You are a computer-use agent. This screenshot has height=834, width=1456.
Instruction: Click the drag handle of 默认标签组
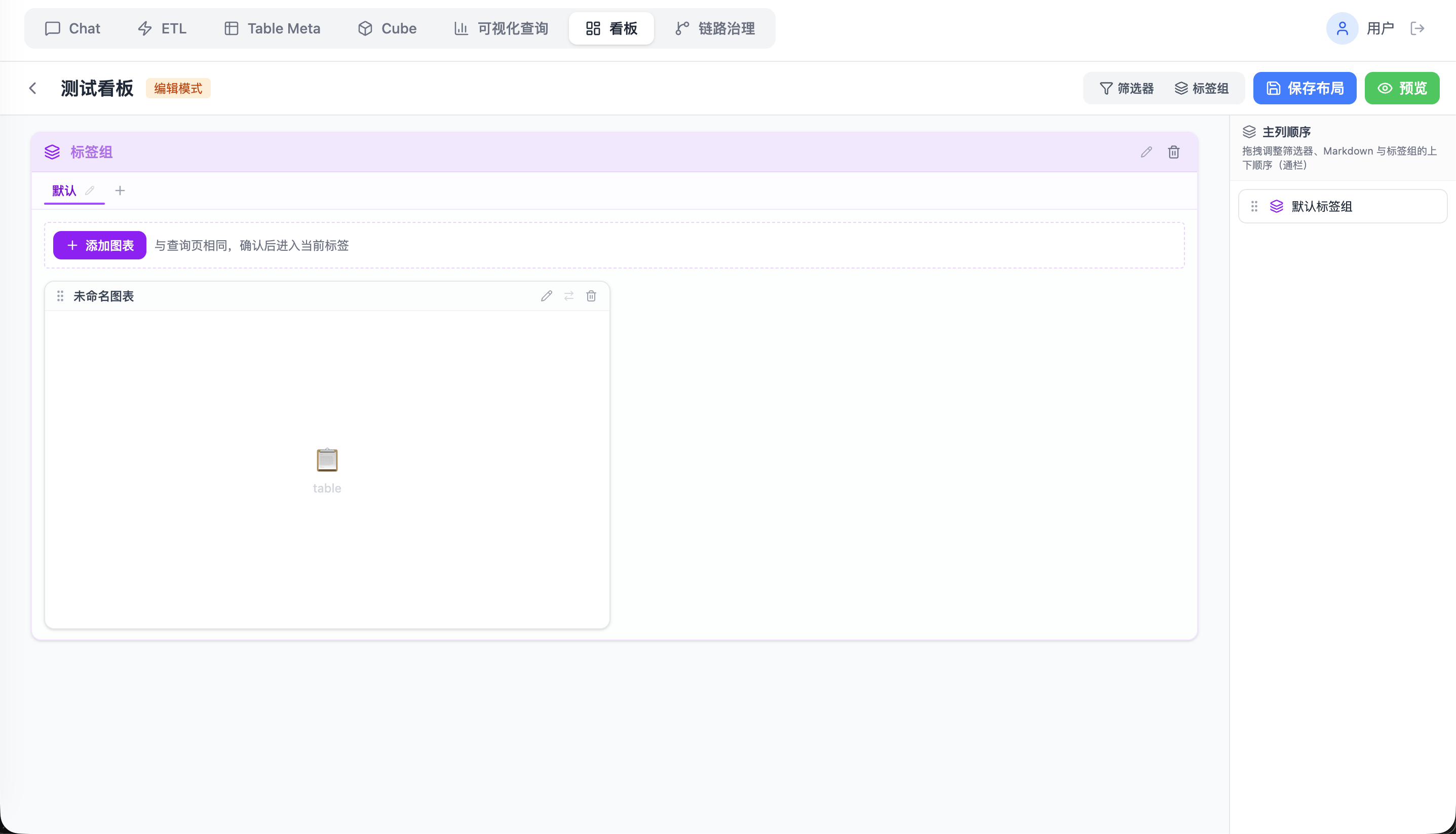[x=1254, y=206]
